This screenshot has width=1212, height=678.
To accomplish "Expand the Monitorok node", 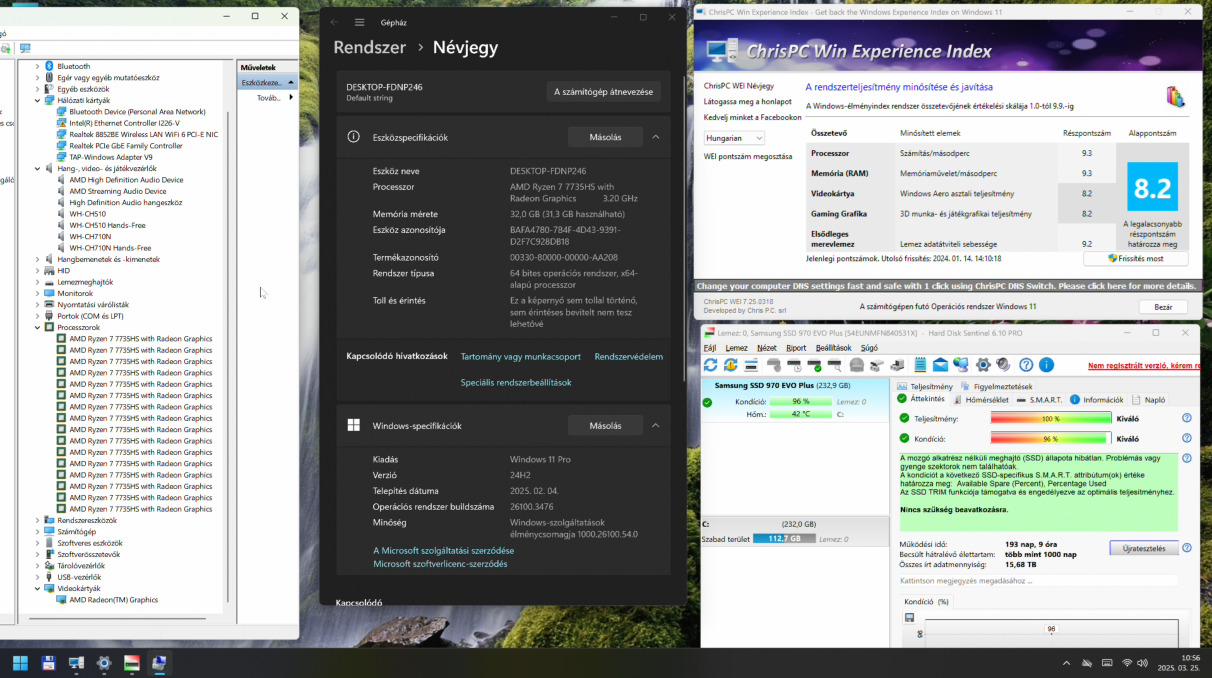I will [37, 293].
